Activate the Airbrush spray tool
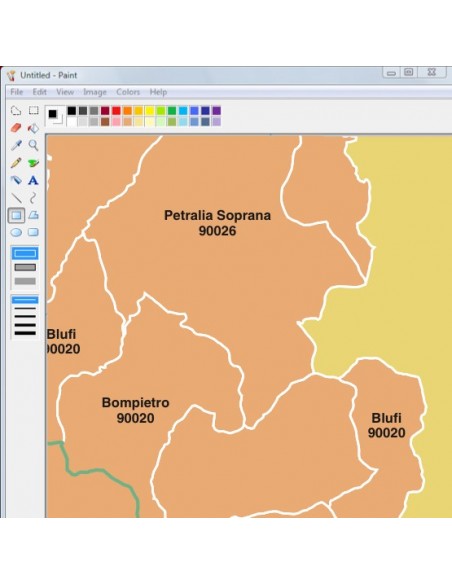Image resolution: width=452 pixels, height=584 pixels. [x=16, y=180]
